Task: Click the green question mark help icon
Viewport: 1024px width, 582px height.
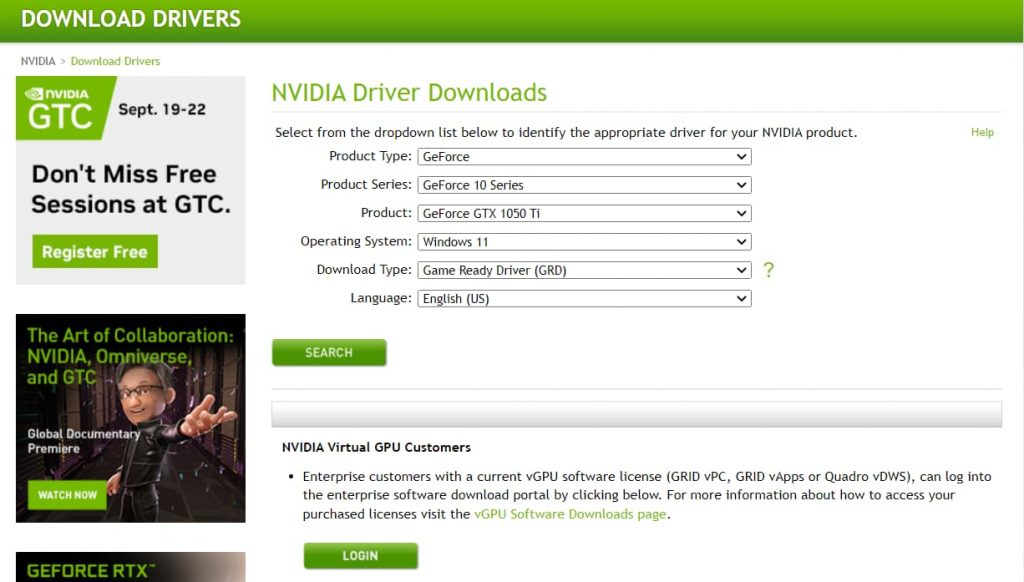Action: (769, 270)
